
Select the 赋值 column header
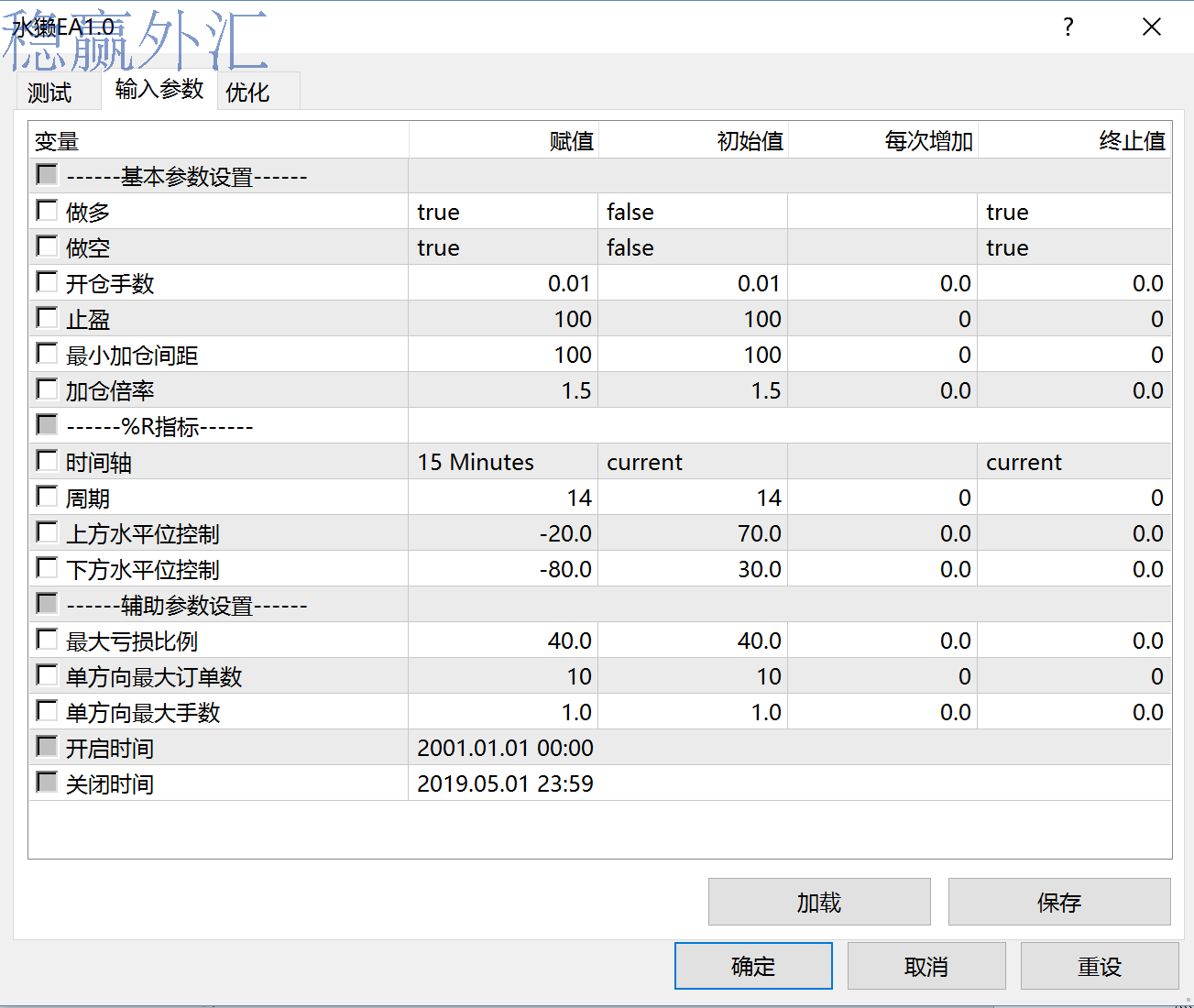pos(504,140)
